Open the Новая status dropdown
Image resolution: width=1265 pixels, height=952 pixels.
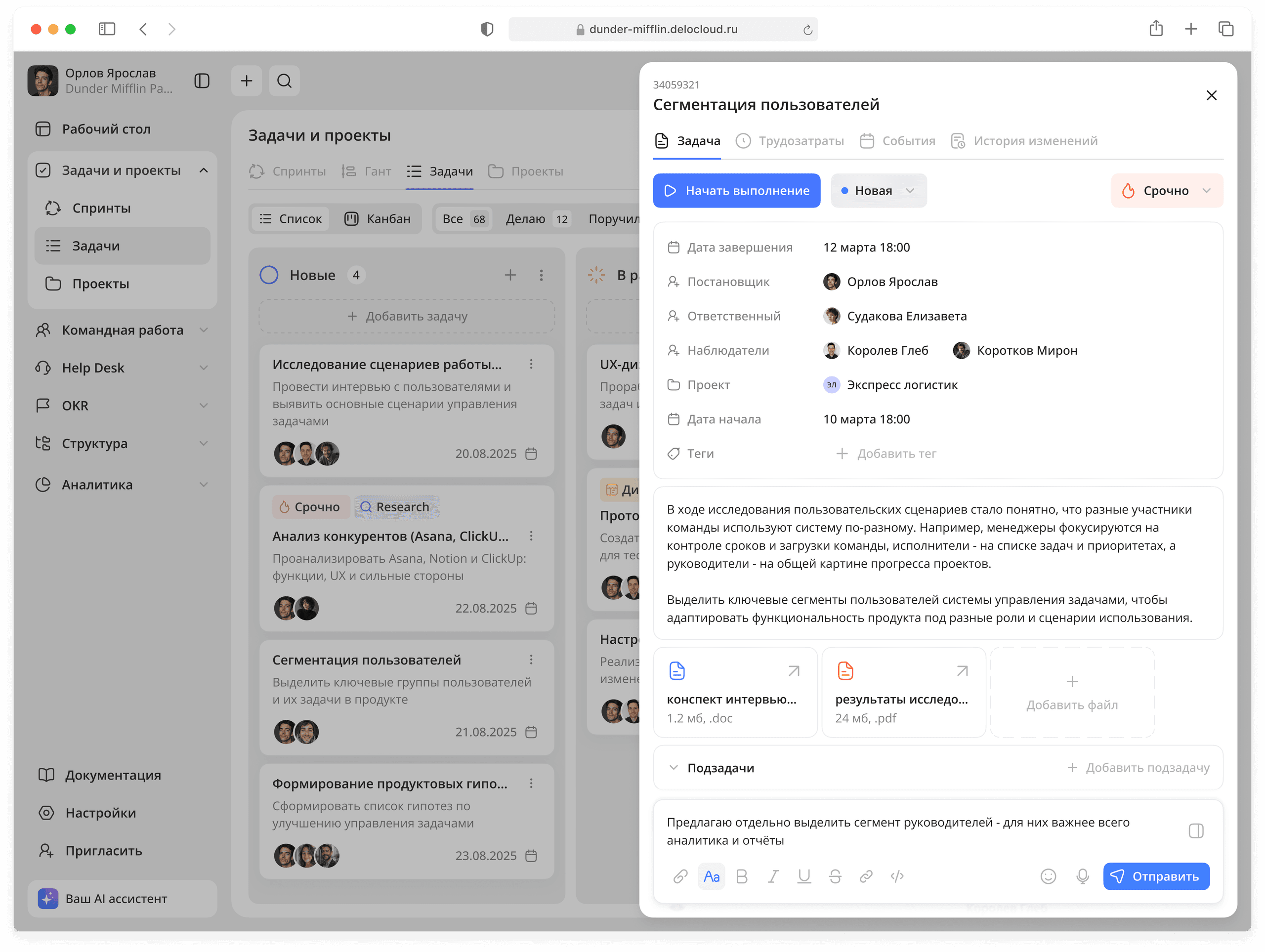879,190
